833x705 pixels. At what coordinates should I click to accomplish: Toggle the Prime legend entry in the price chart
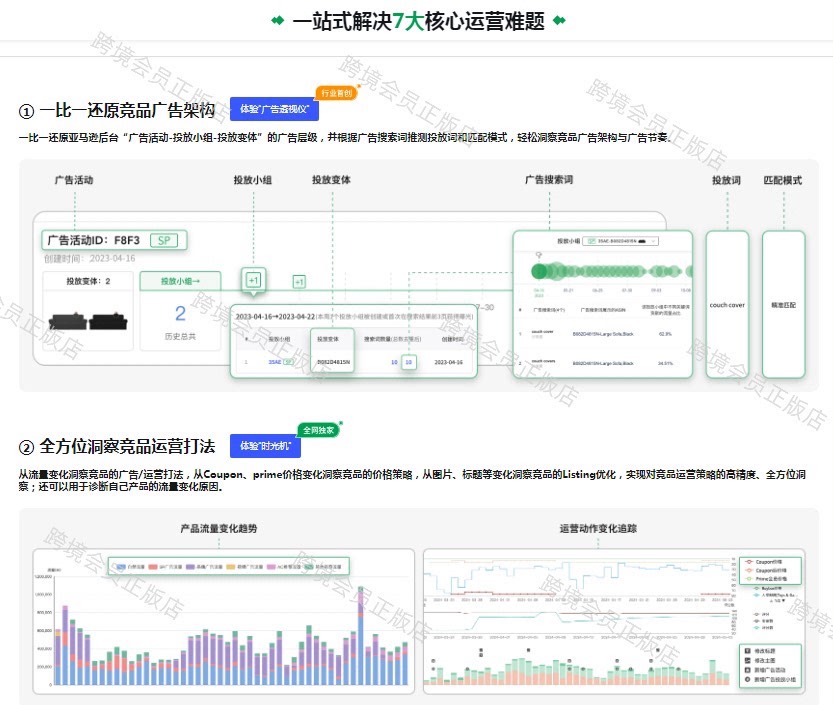[x=766, y=579]
